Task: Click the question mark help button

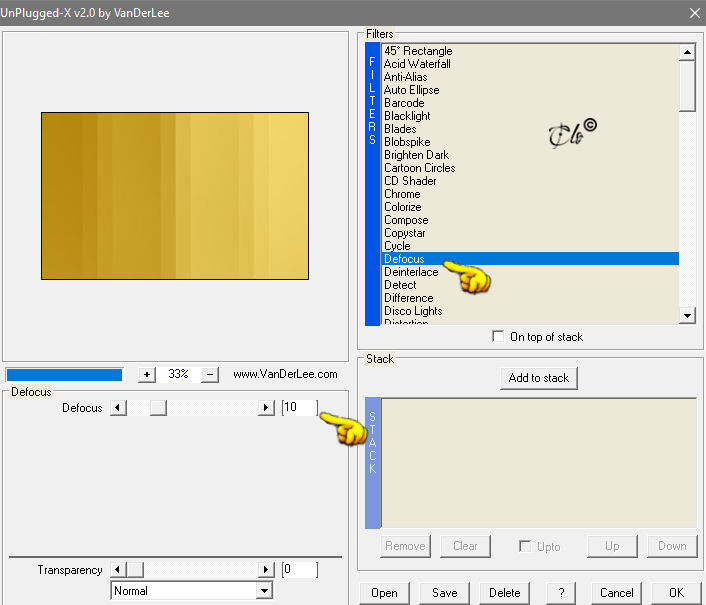Action: click(561, 593)
